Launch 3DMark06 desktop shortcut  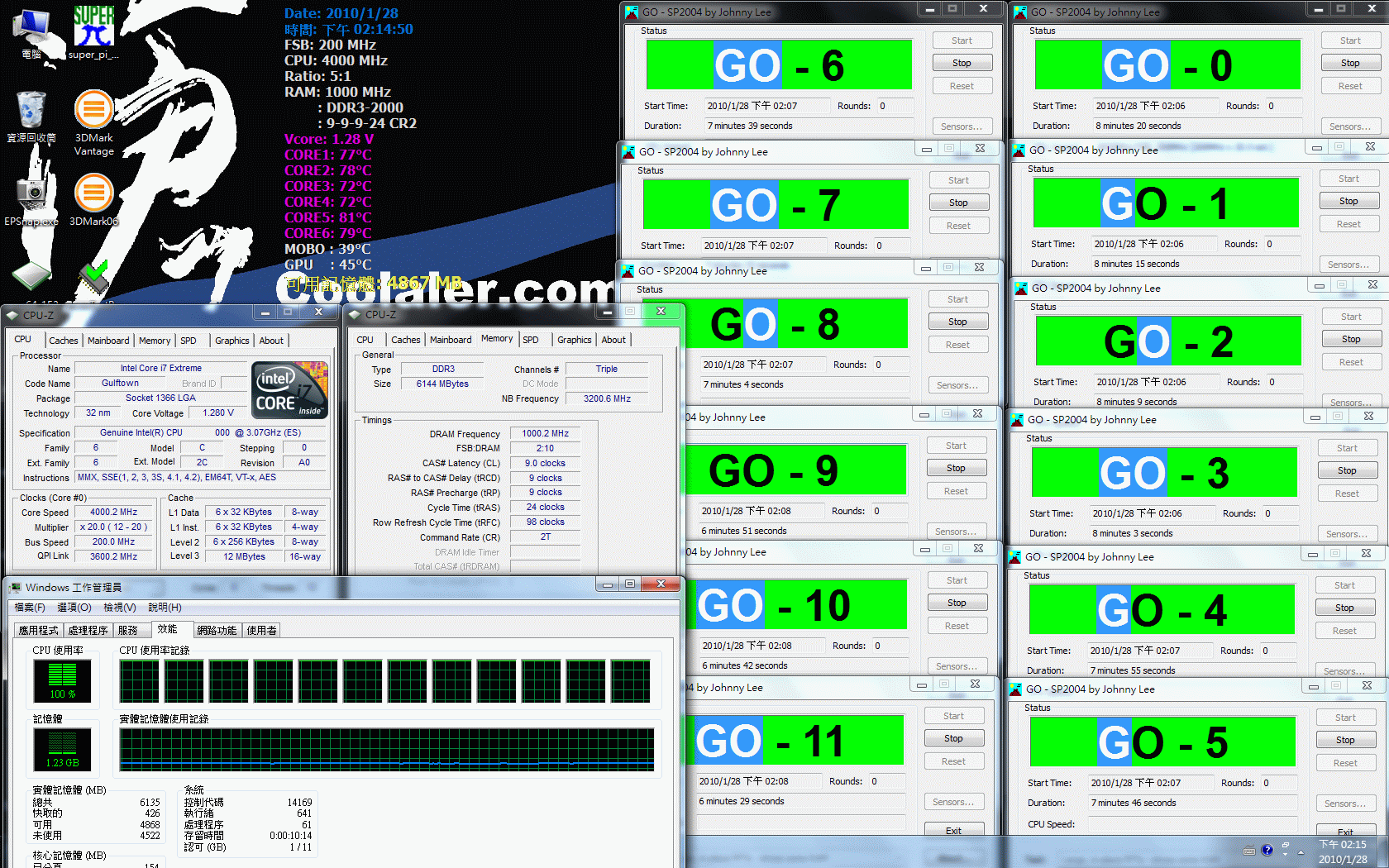(93, 199)
